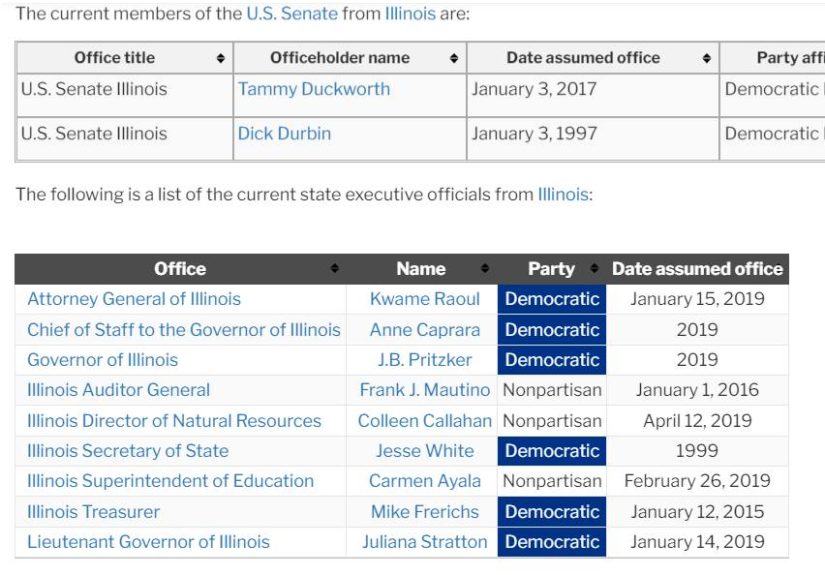This screenshot has height=575, width=825.
Task: Sort executive table by Party arrows
Action: coord(594,269)
